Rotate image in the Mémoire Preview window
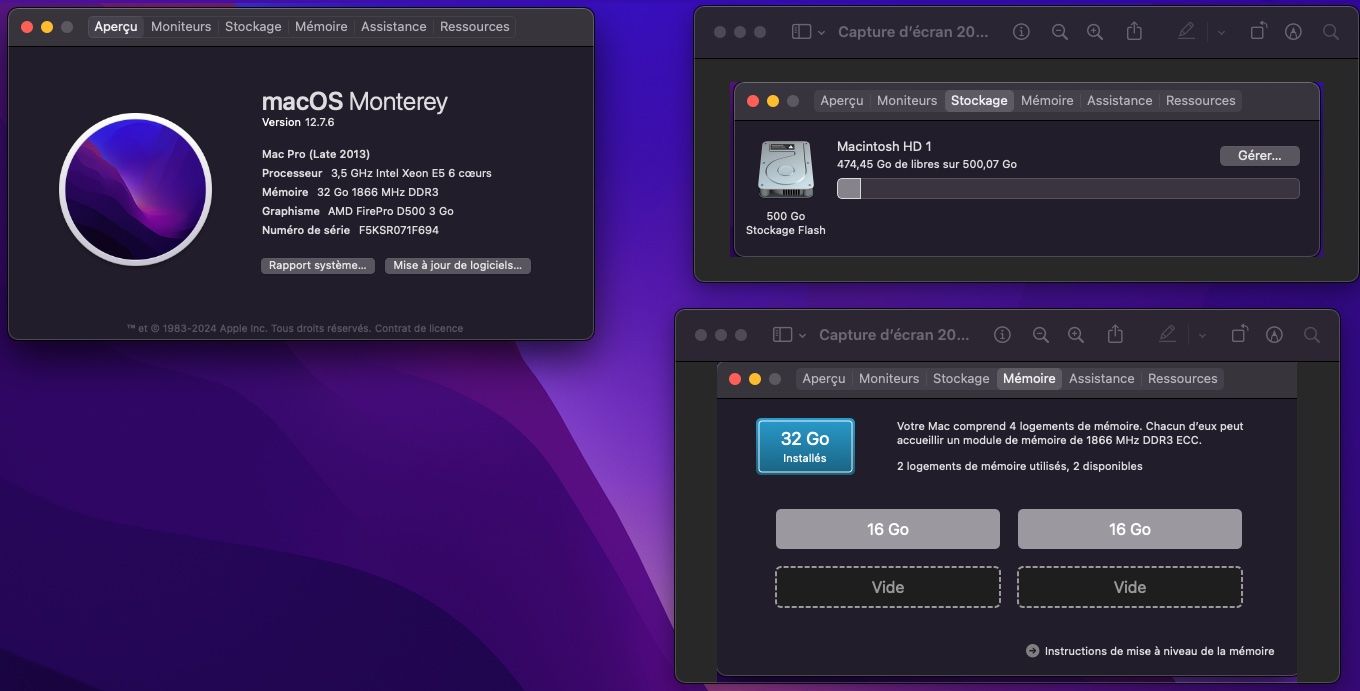This screenshot has width=1360, height=691. 1239,334
